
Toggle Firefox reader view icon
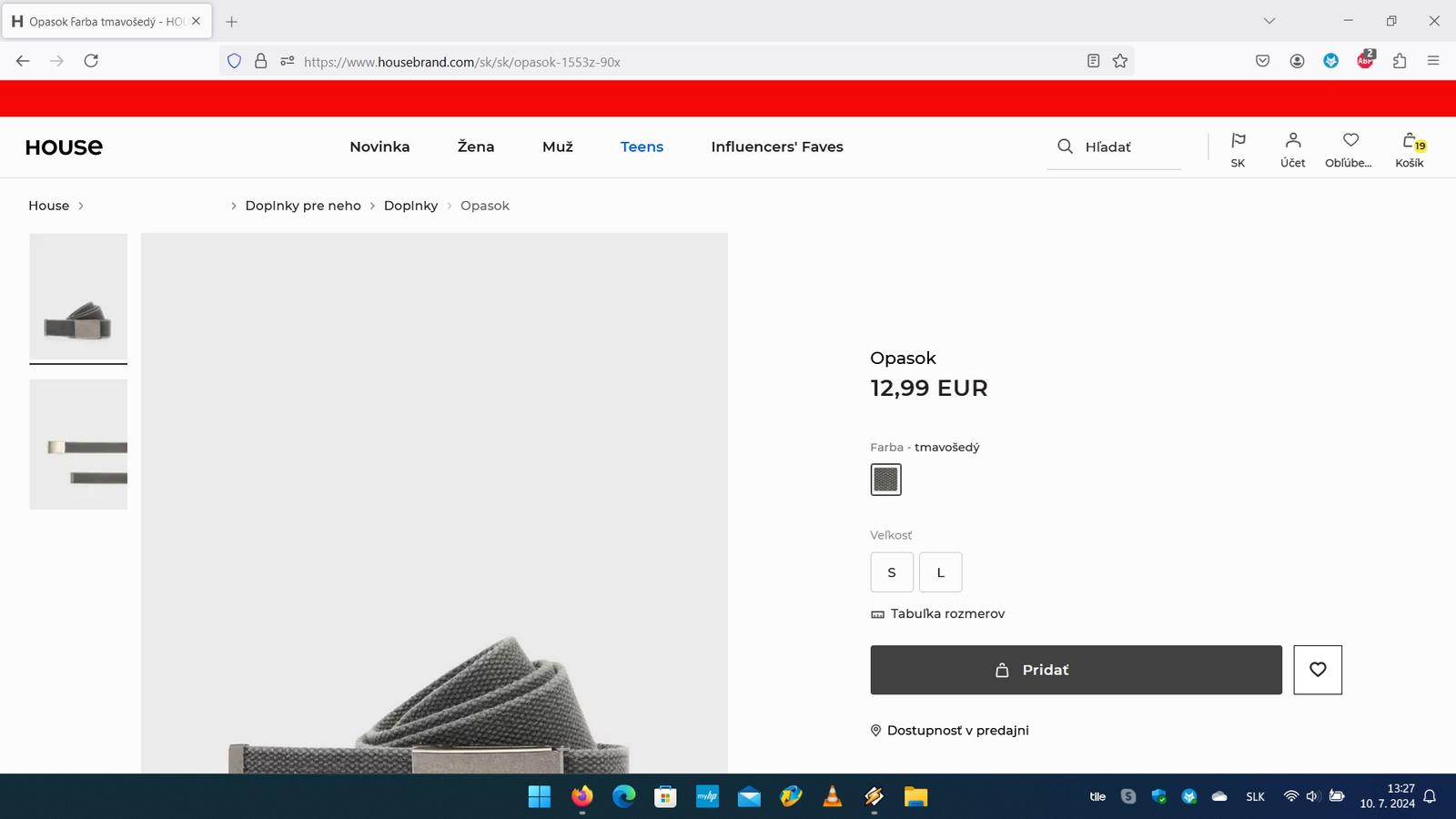tap(1093, 61)
